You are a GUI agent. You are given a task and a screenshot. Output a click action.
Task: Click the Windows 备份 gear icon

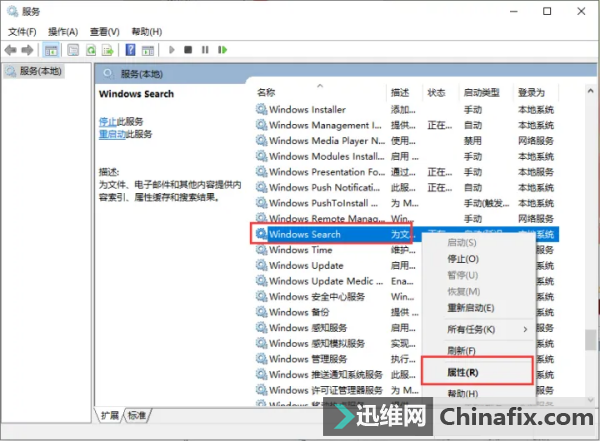(x=261, y=312)
